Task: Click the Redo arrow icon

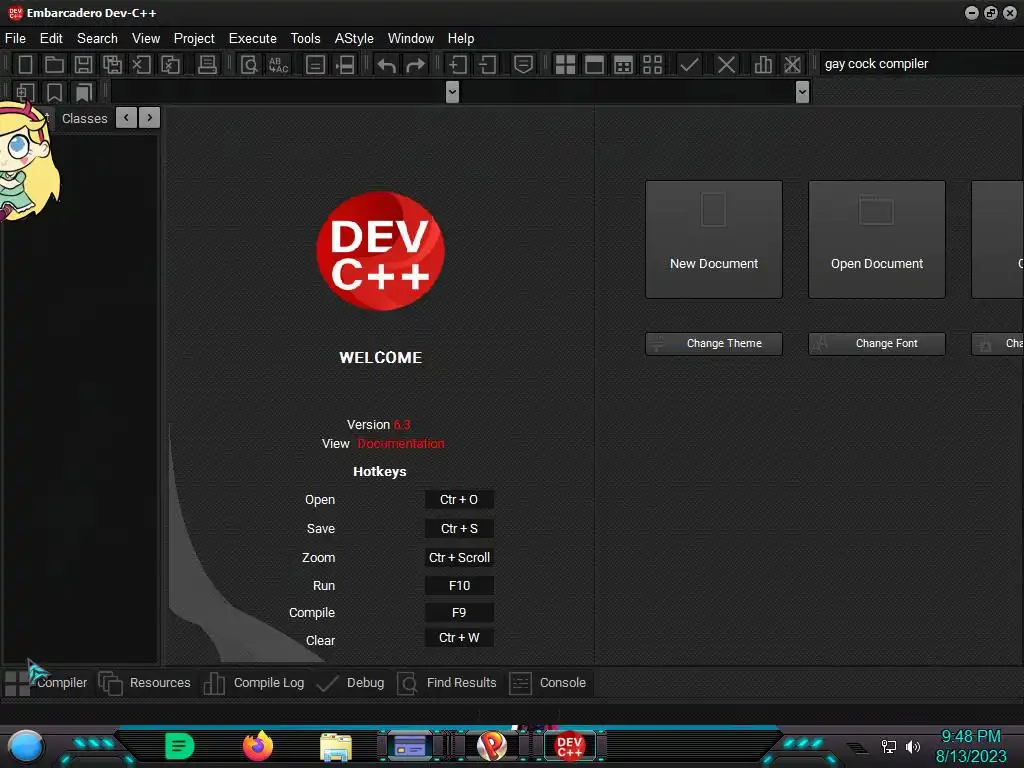Action: pyautogui.click(x=415, y=65)
